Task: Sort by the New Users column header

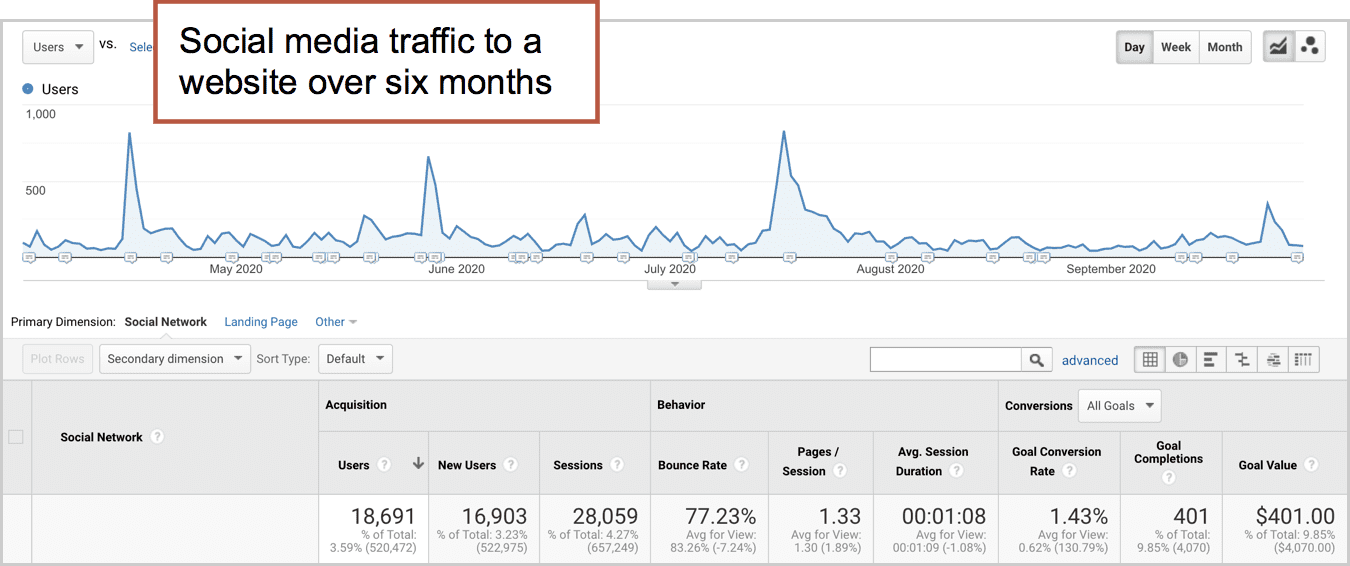Action: pyautogui.click(x=467, y=465)
